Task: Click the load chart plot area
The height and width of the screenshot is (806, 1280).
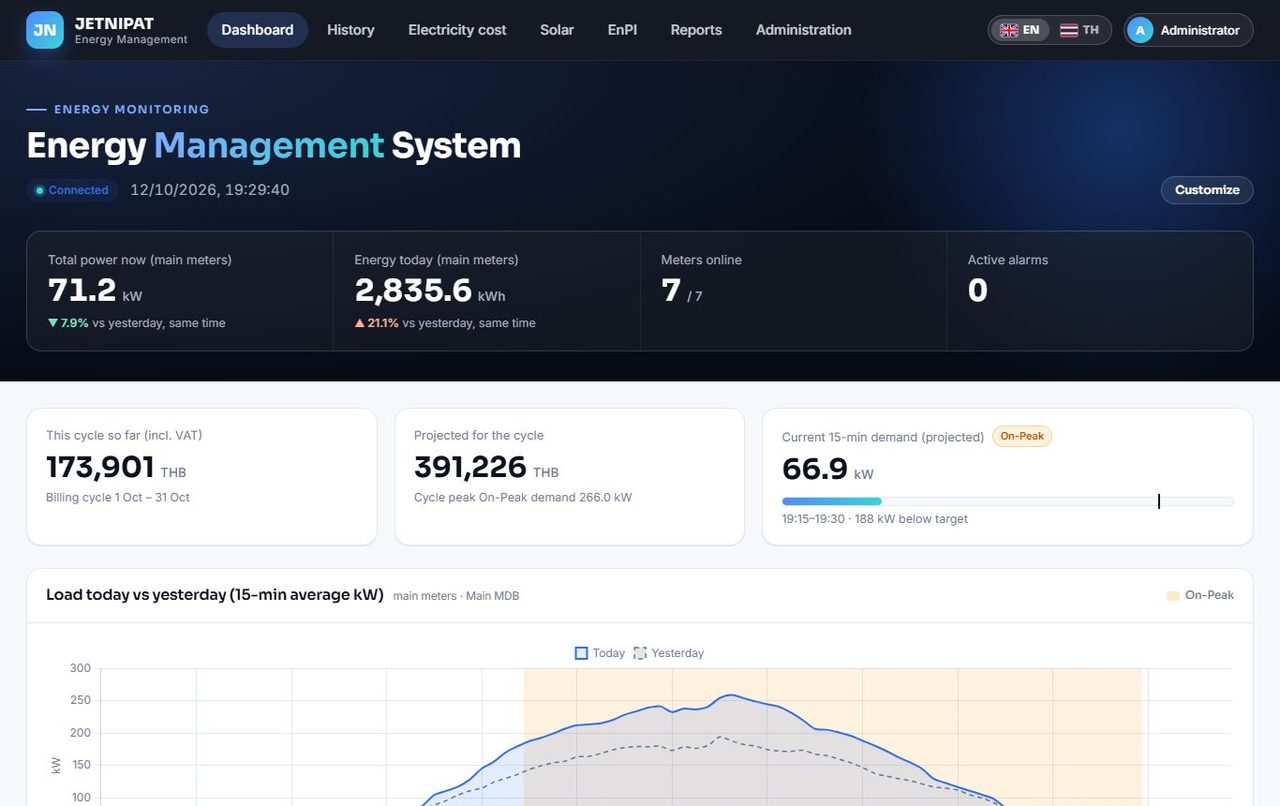Action: click(x=666, y=737)
